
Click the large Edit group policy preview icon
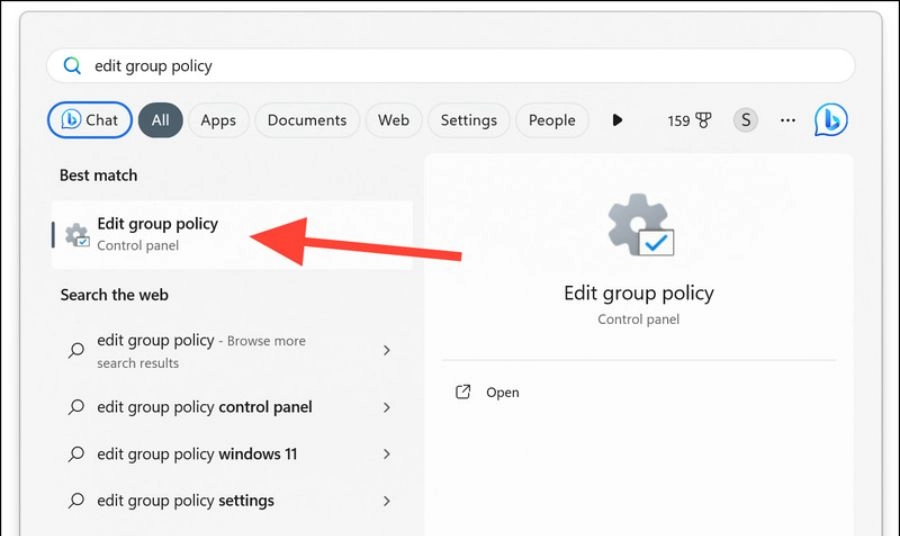pyautogui.click(x=641, y=225)
